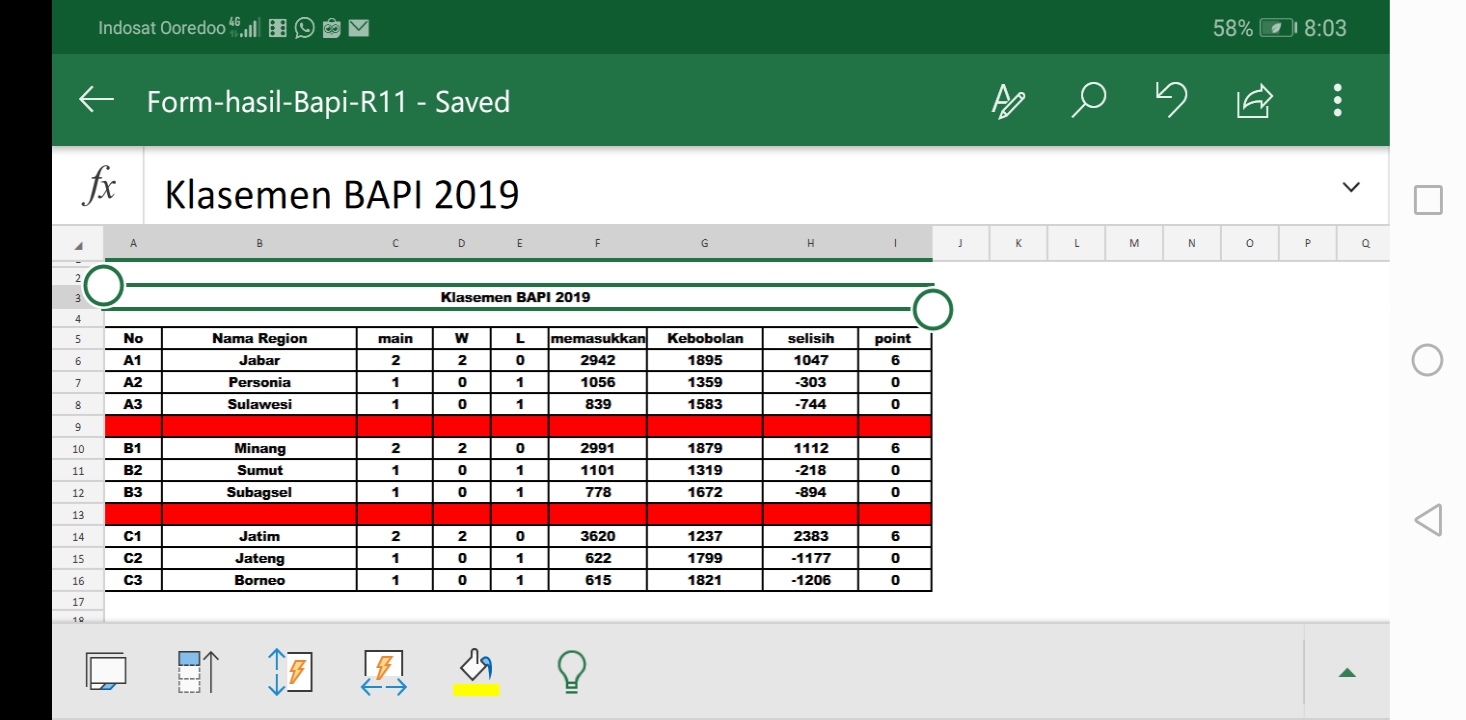This screenshot has width=1466, height=720.
Task: Tap the battery indicator in status bar
Action: click(1277, 28)
